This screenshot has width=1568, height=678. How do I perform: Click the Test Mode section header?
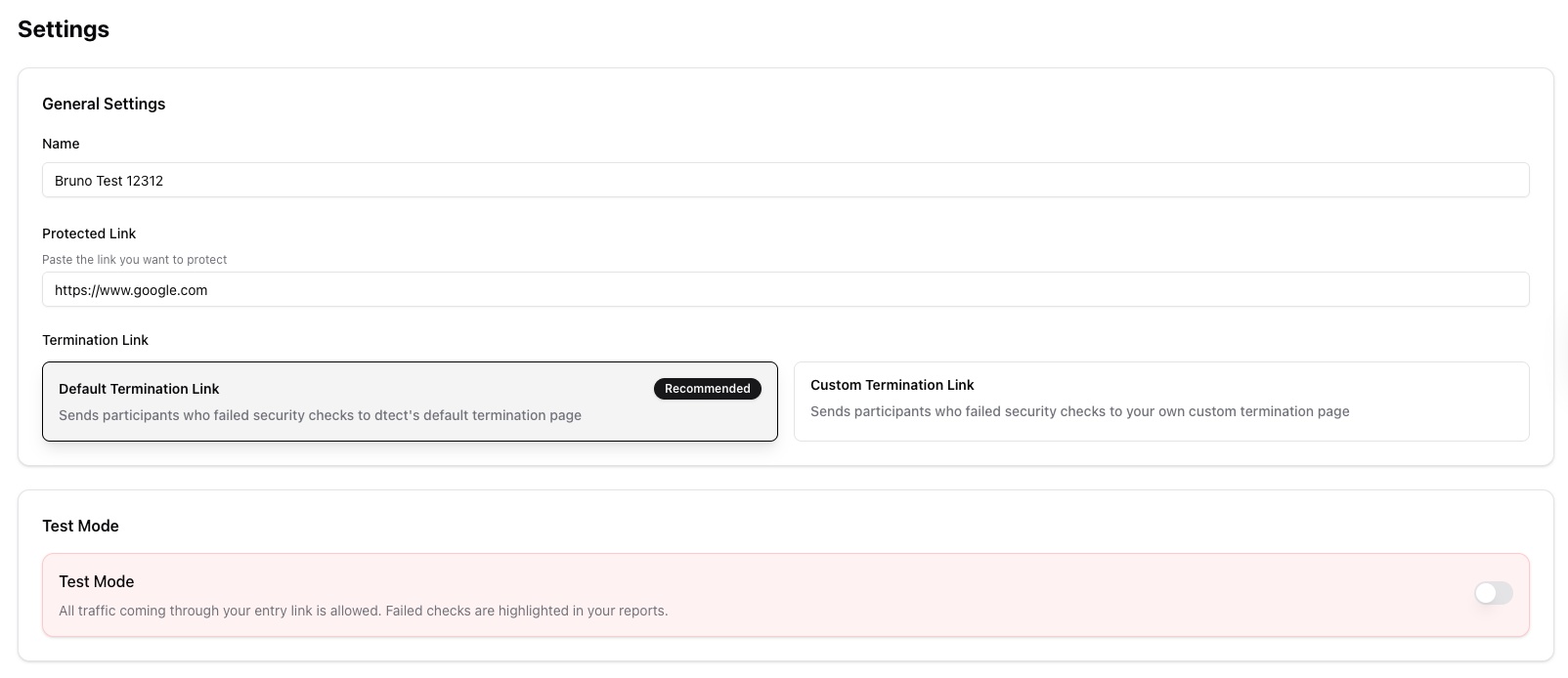[x=80, y=526]
